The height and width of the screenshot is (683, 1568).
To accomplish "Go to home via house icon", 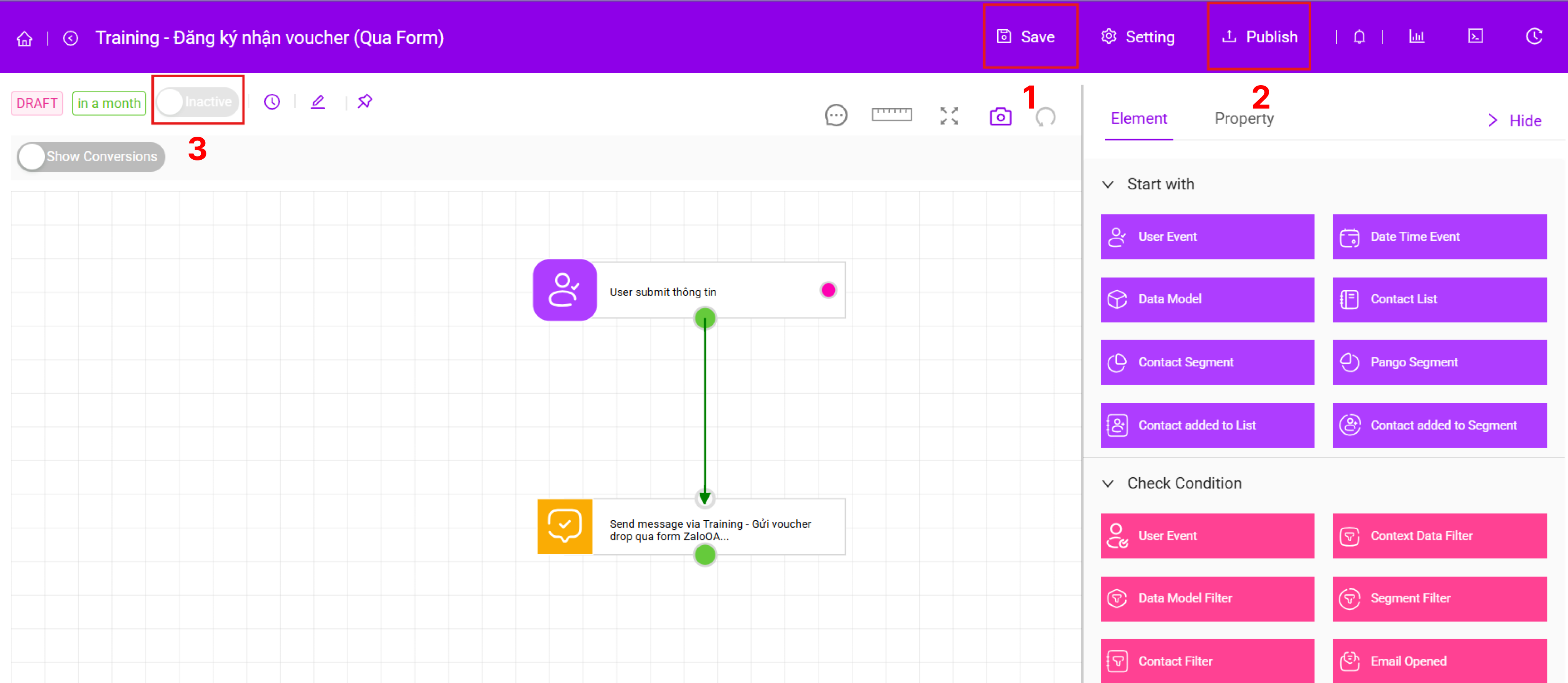I will pos(24,38).
